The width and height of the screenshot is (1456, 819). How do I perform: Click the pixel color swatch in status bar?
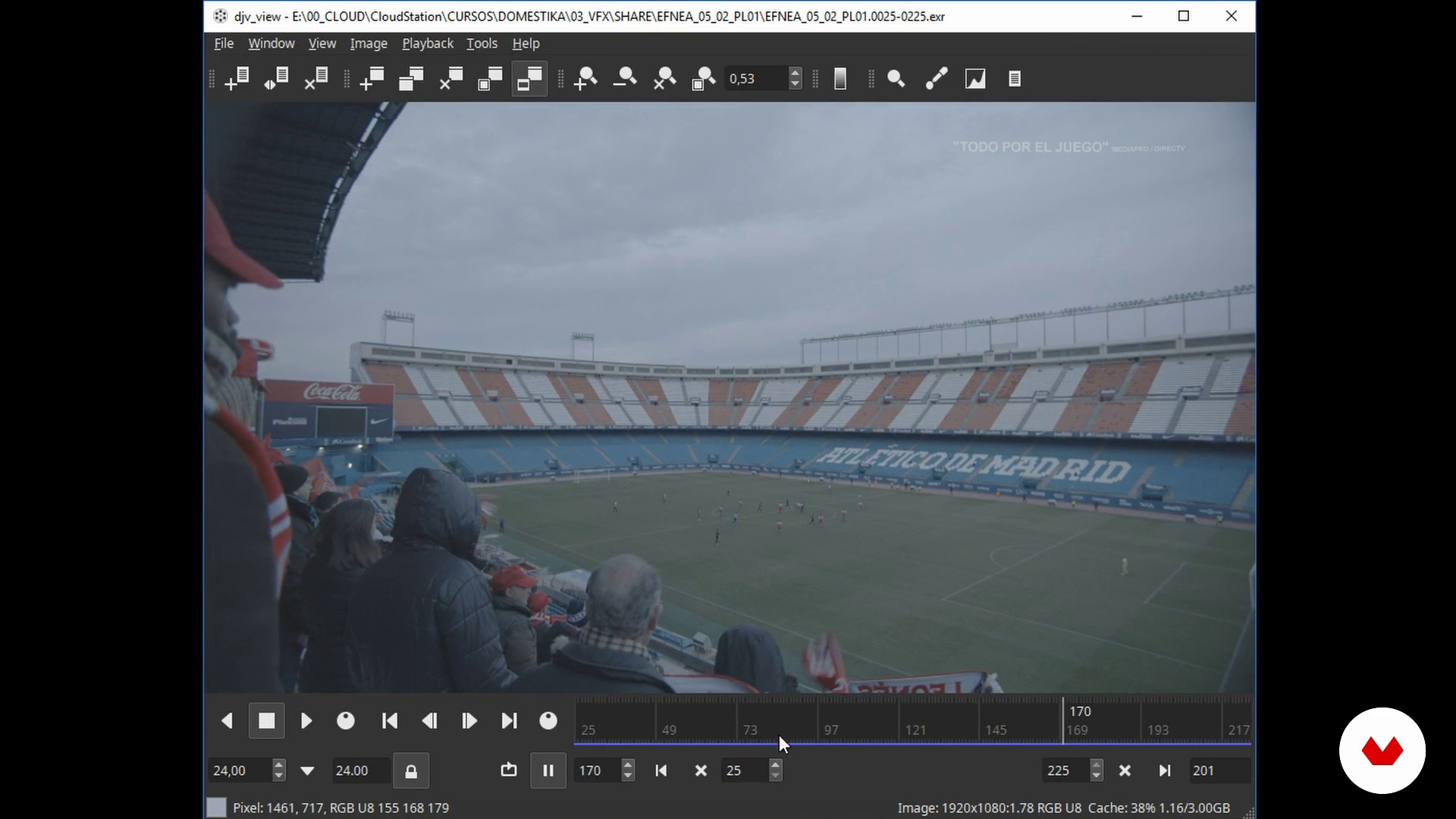click(217, 808)
